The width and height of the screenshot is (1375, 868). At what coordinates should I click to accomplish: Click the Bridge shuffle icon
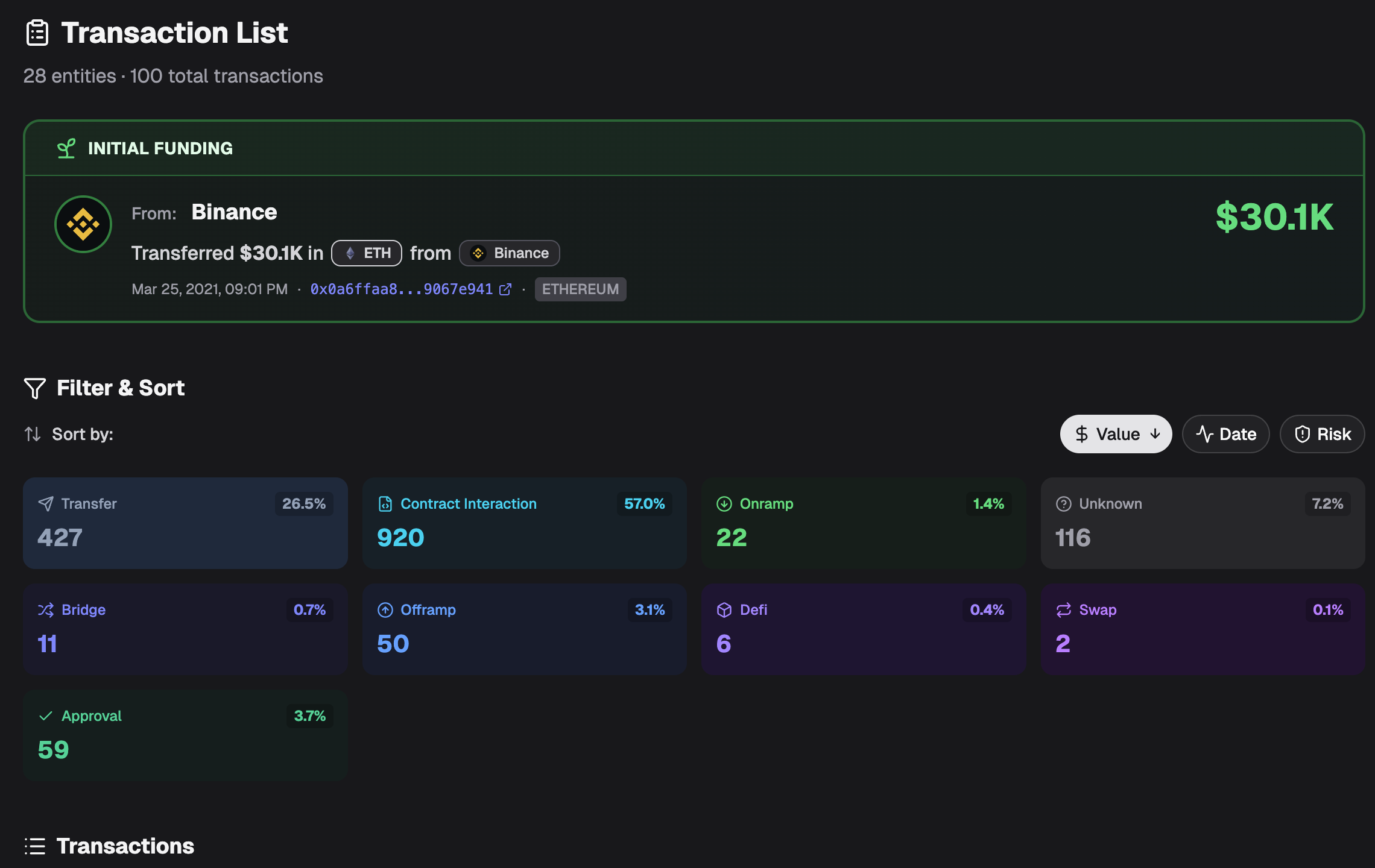click(x=46, y=610)
